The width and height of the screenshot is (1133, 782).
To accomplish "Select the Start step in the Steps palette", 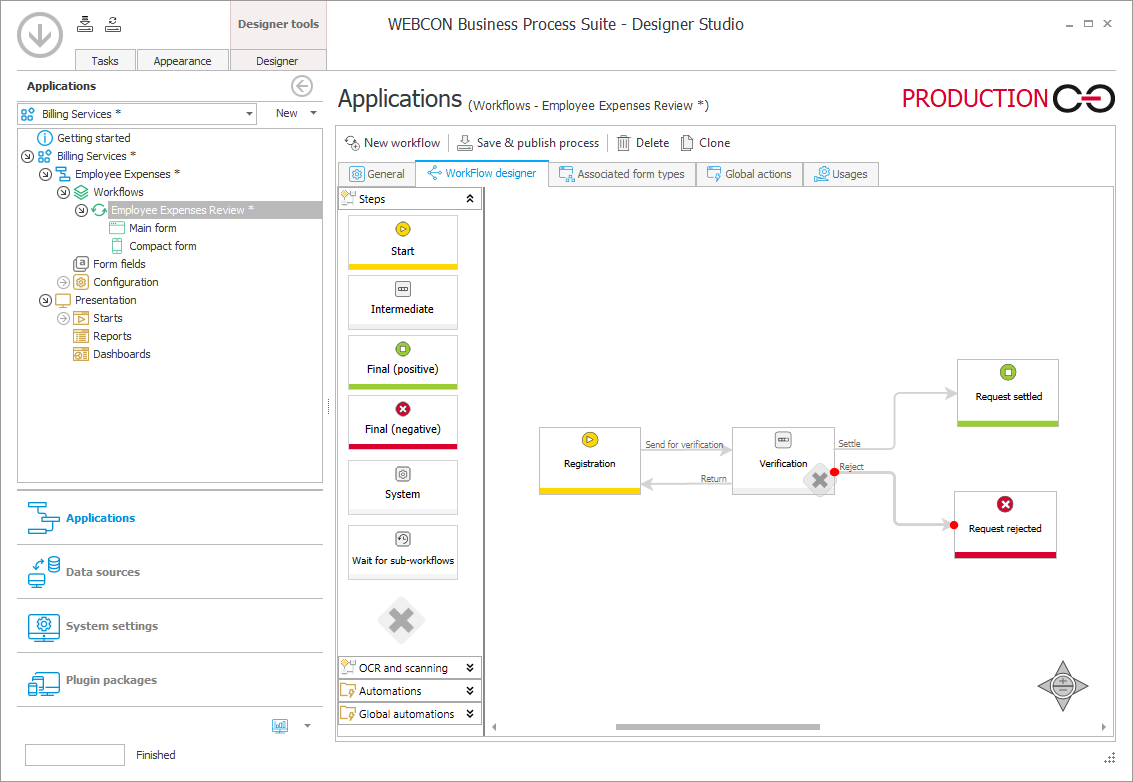I will tap(402, 242).
